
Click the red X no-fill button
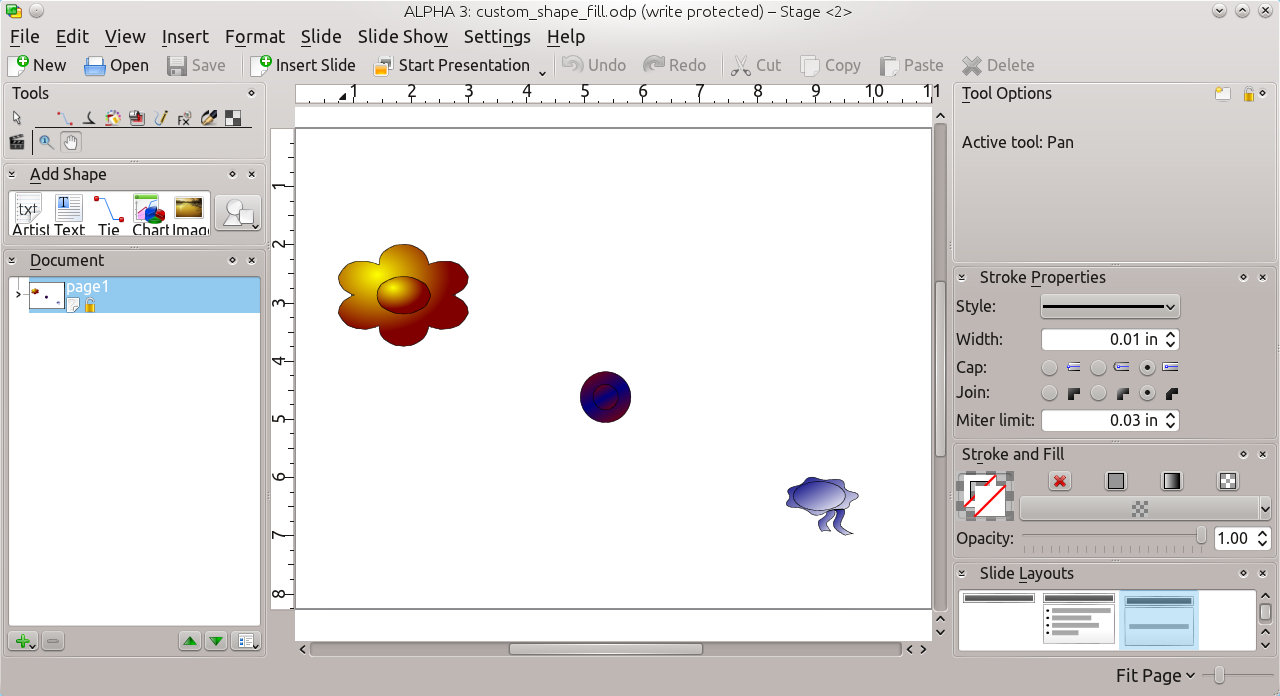1060,482
